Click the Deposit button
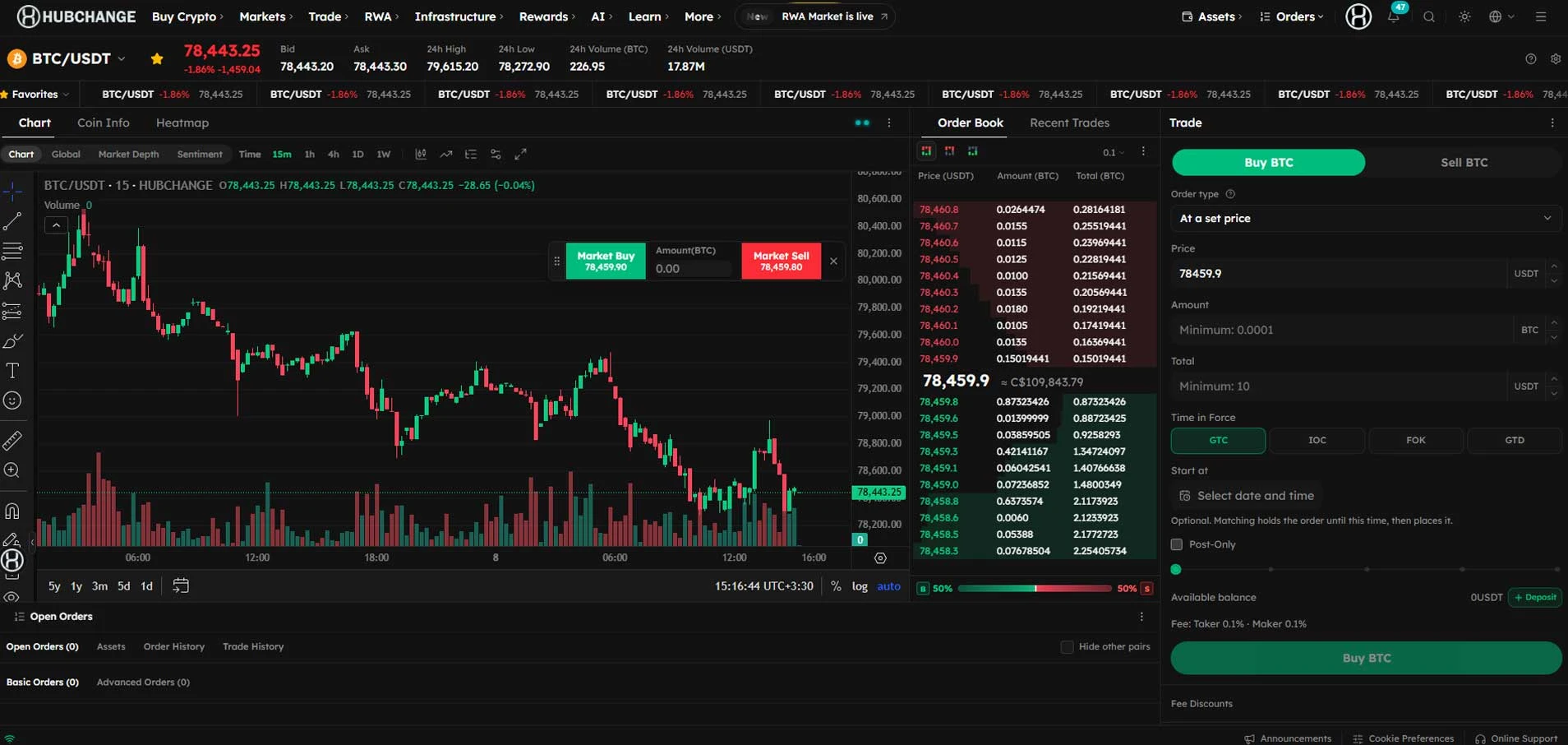 pyautogui.click(x=1535, y=597)
